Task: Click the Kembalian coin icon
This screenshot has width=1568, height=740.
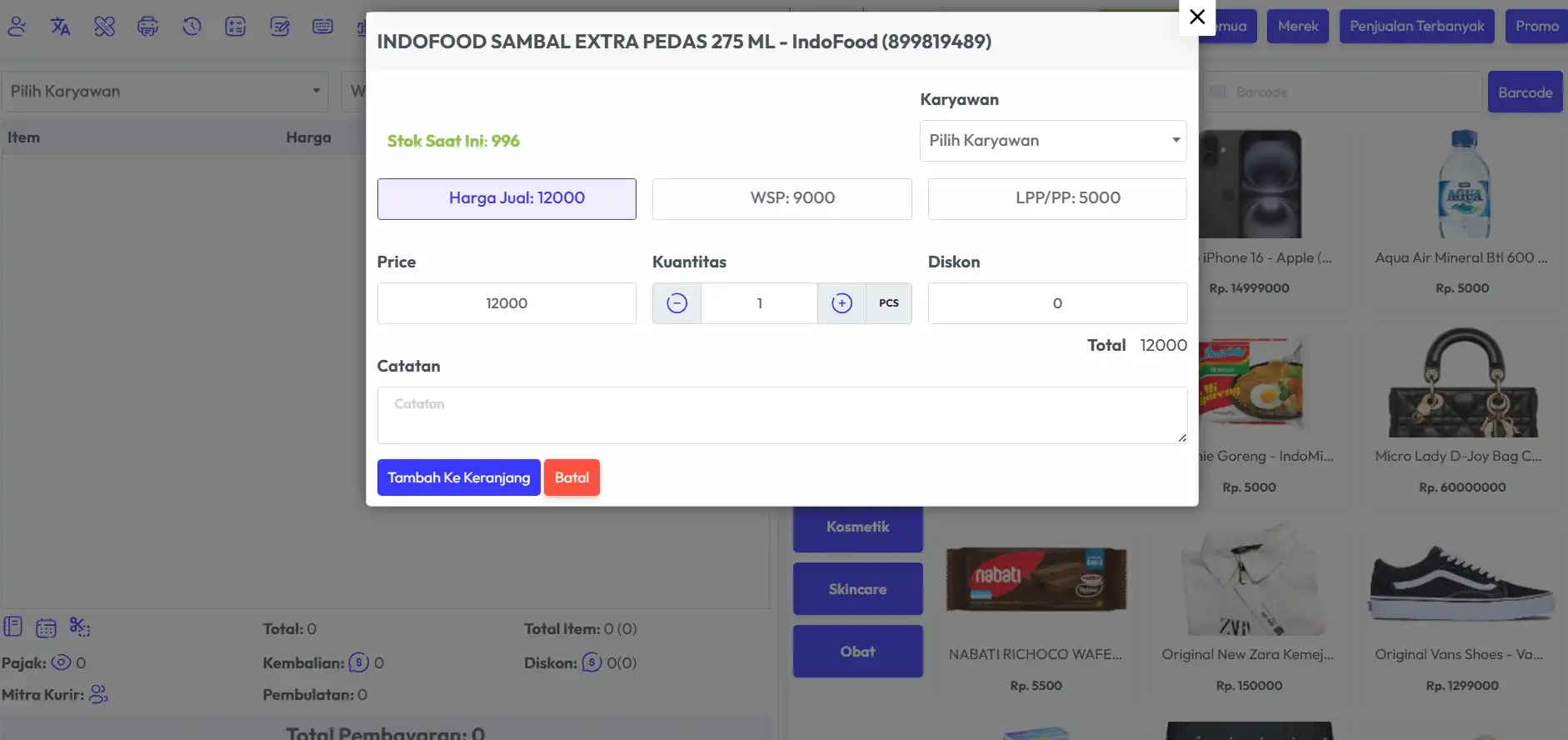Action: (358, 662)
